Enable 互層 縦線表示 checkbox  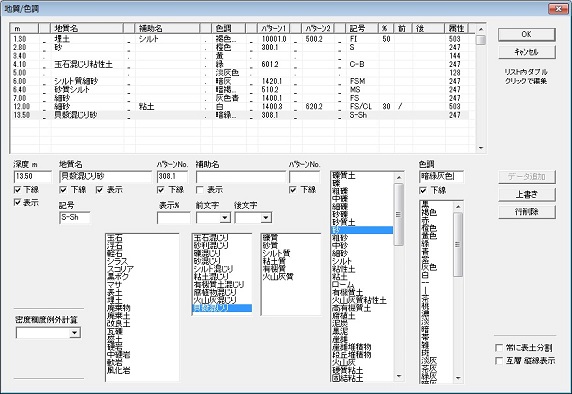pyautogui.click(x=499, y=361)
